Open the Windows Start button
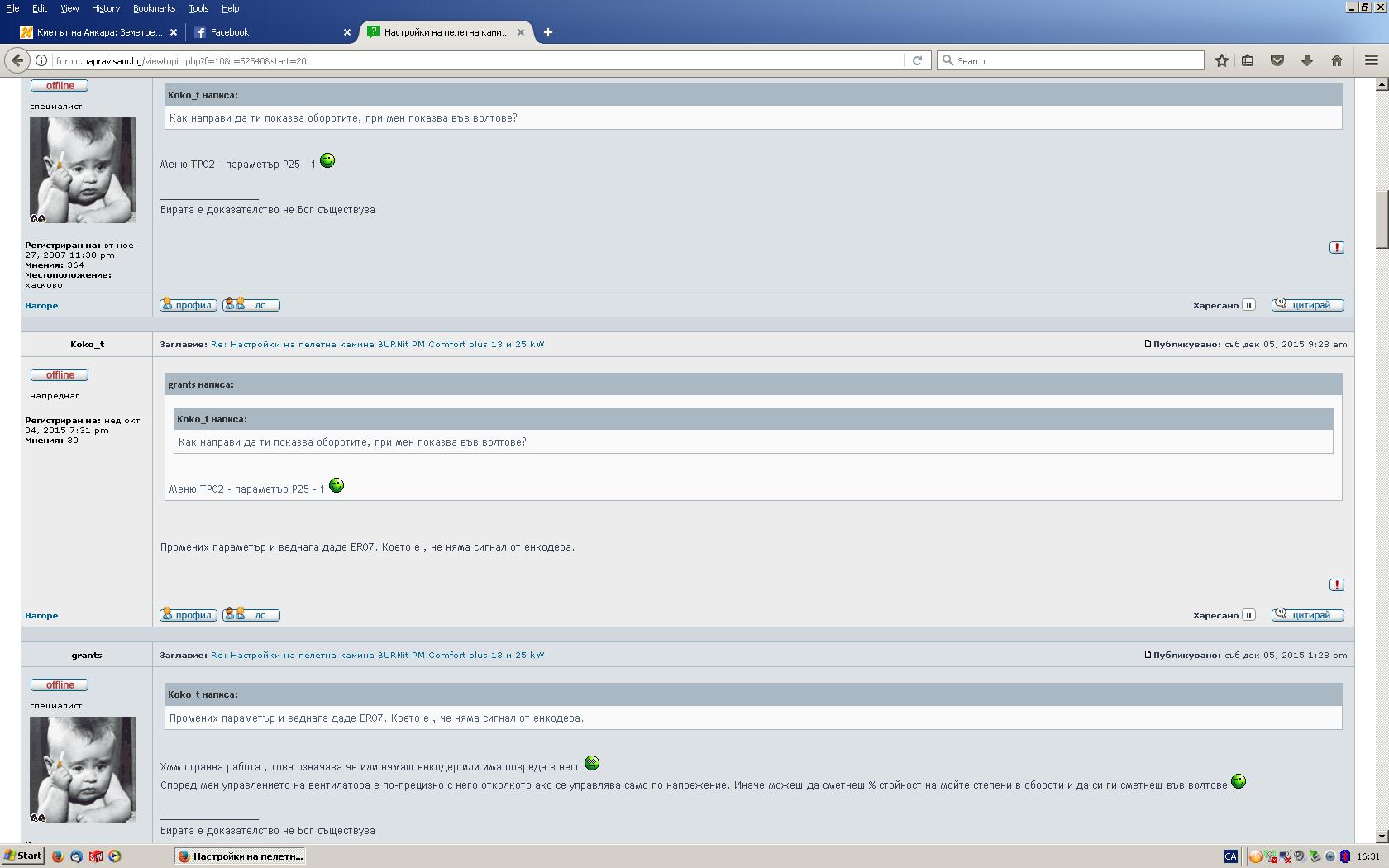This screenshot has height=868, width=1389. click(23, 856)
